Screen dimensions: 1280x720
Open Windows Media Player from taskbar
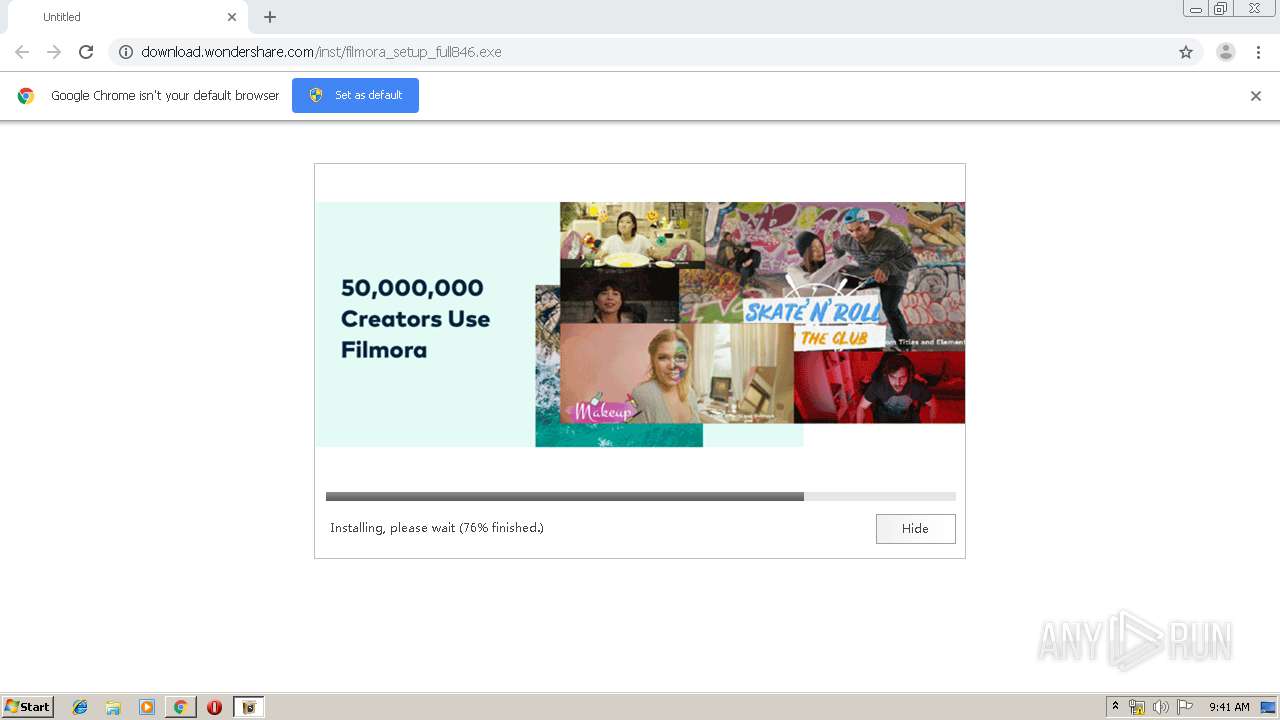[147, 707]
